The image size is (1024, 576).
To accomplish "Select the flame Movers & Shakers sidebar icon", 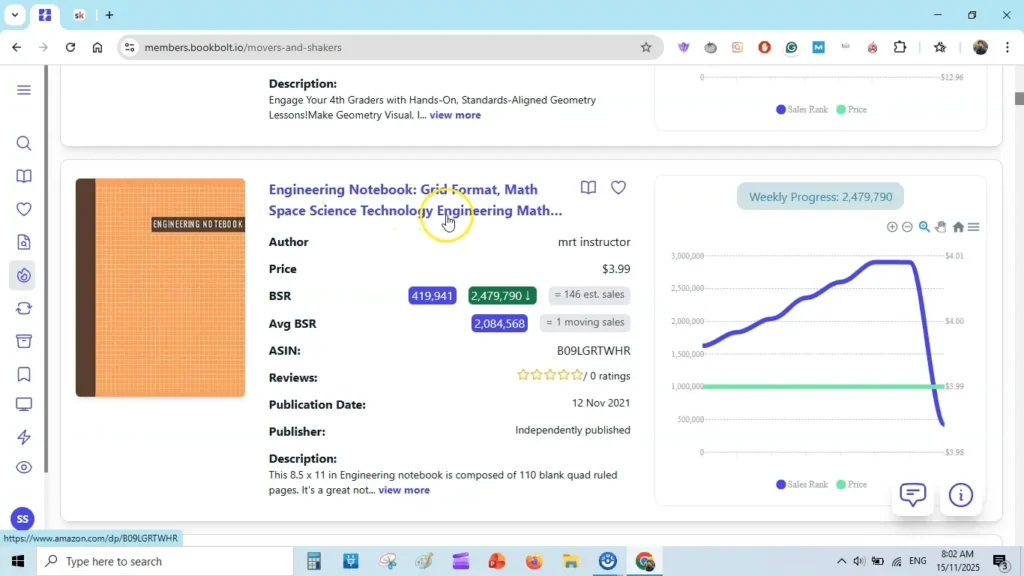I will (24, 275).
